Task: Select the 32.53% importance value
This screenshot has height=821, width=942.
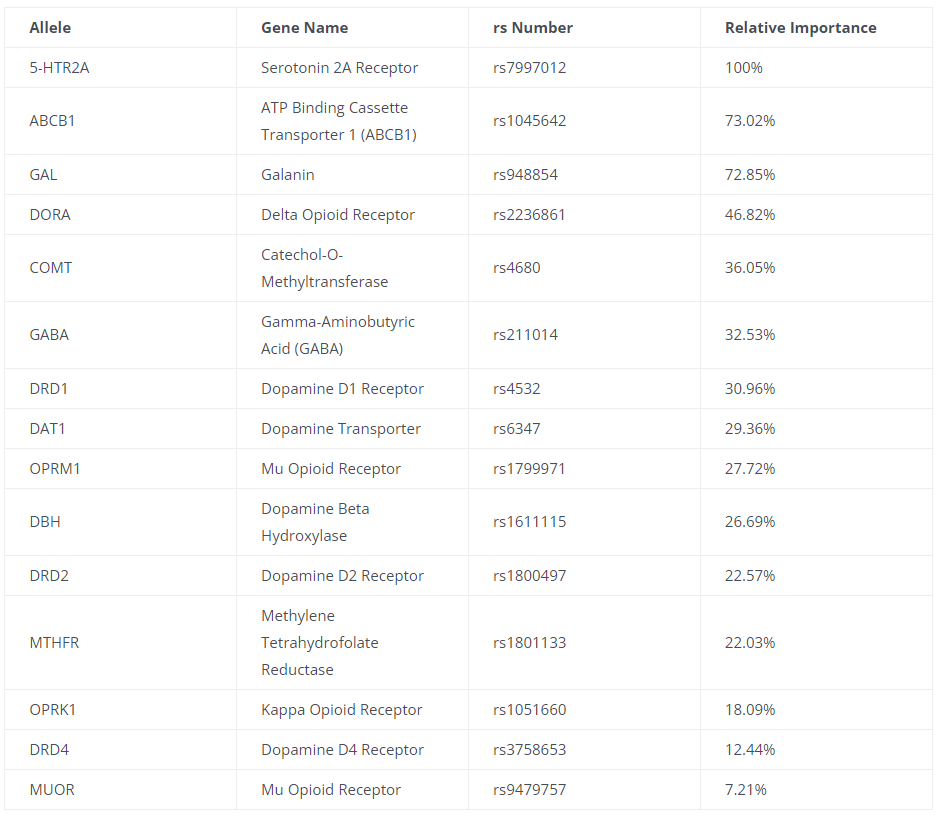Action: pyautogui.click(x=750, y=335)
